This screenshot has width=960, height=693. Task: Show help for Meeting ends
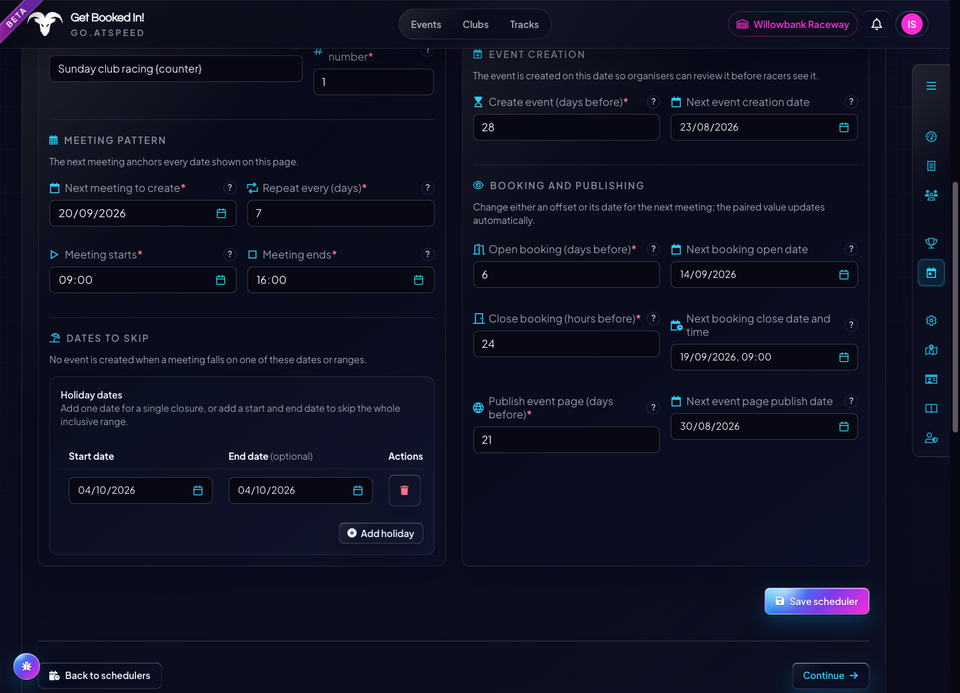point(427,254)
